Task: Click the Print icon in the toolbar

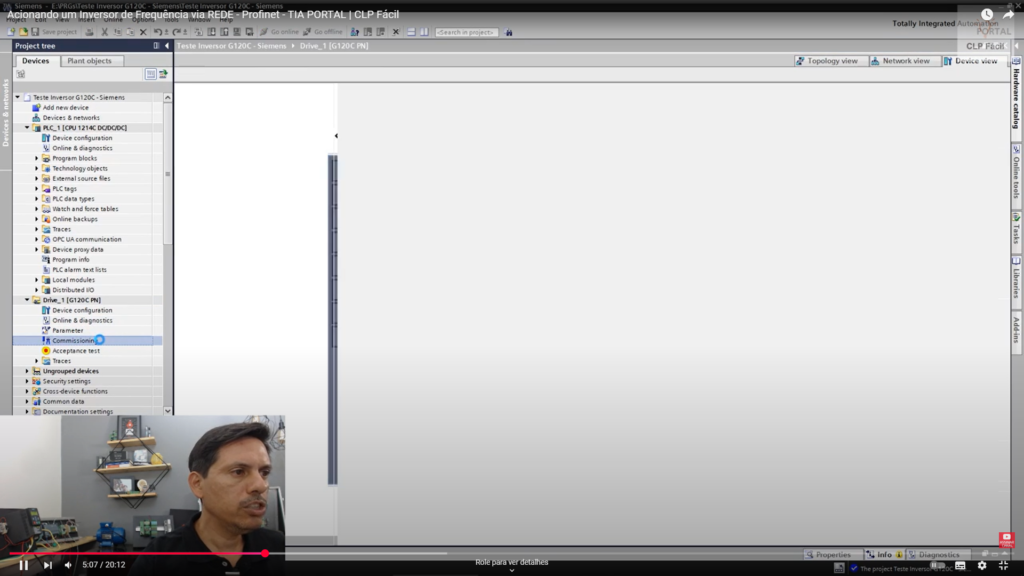Action: 89,32
